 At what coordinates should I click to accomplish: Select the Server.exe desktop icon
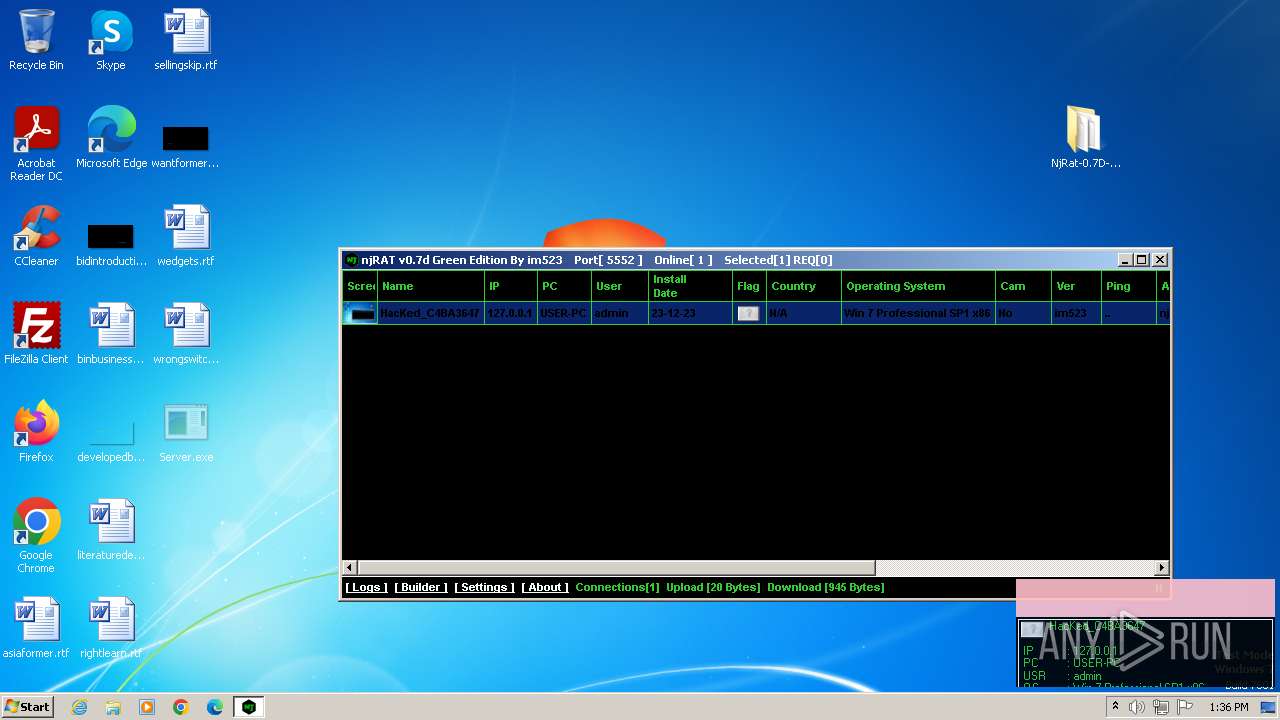185,432
